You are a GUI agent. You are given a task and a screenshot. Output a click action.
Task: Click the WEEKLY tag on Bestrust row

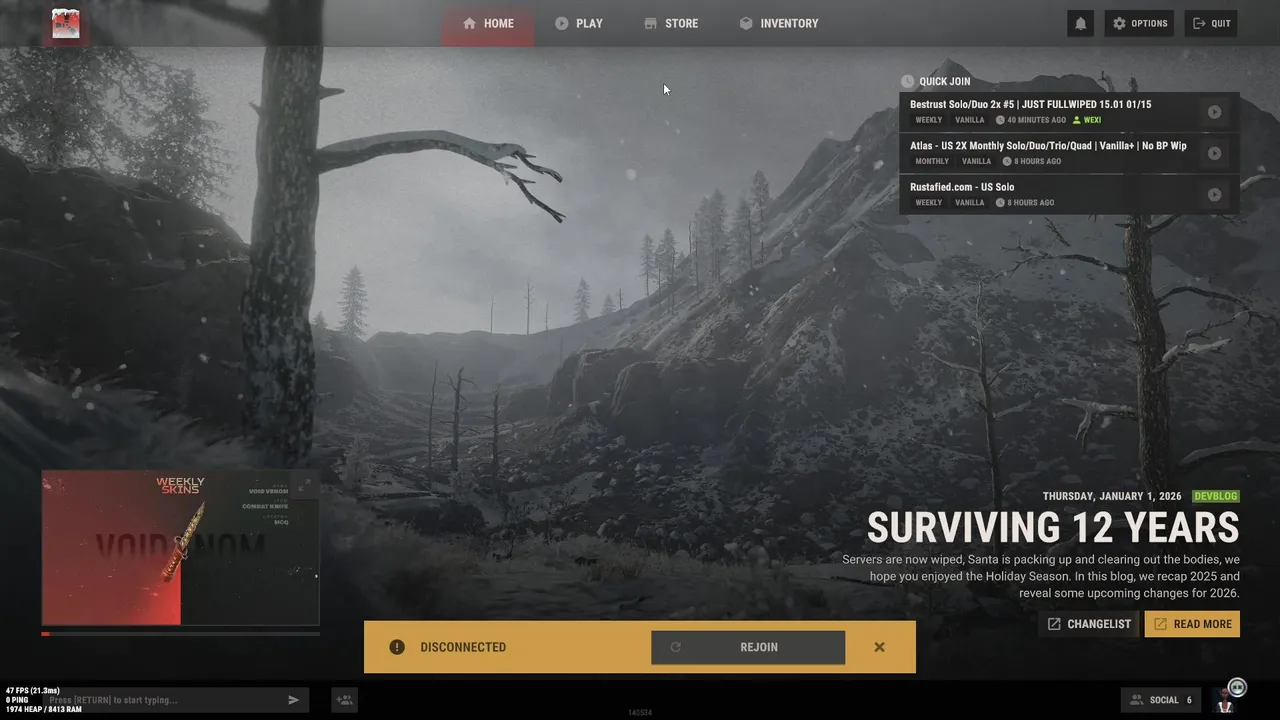(929, 120)
